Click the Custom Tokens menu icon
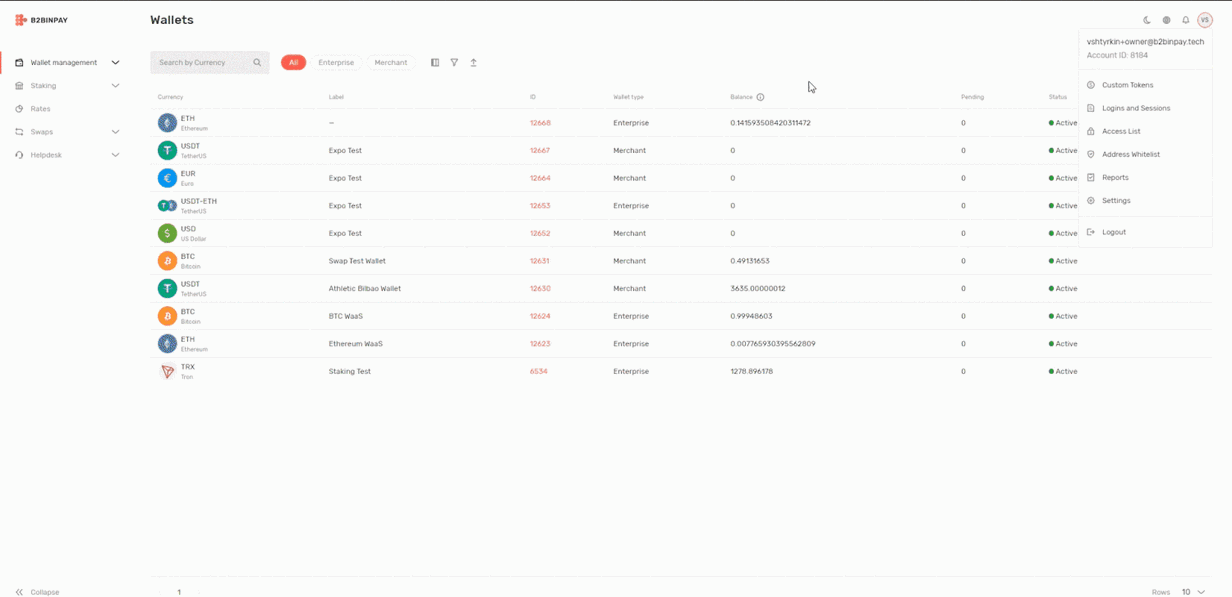Viewport: 1232px width, 597px height. click(x=1091, y=85)
